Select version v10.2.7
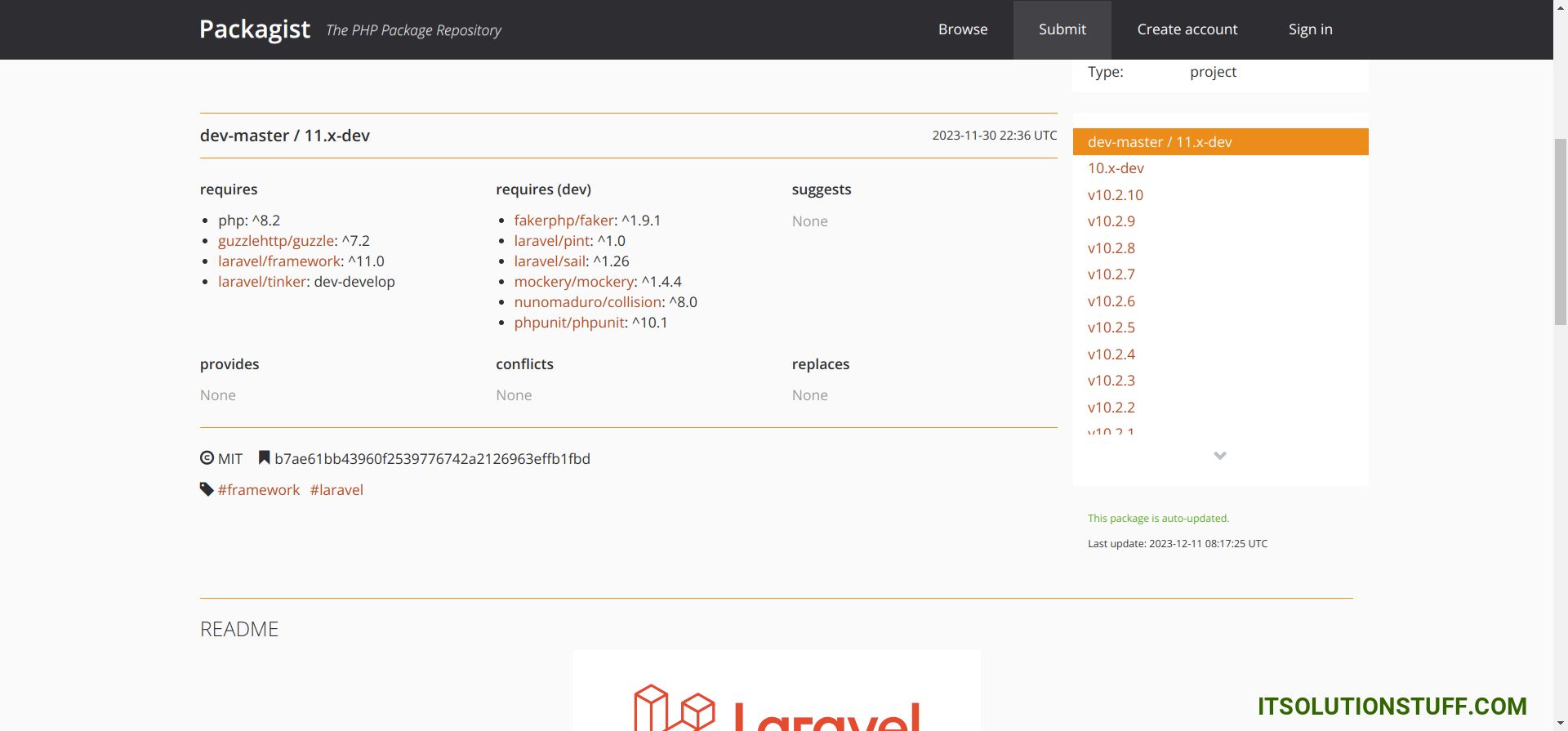The width and height of the screenshot is (1568, 731). click(1111, 274)
